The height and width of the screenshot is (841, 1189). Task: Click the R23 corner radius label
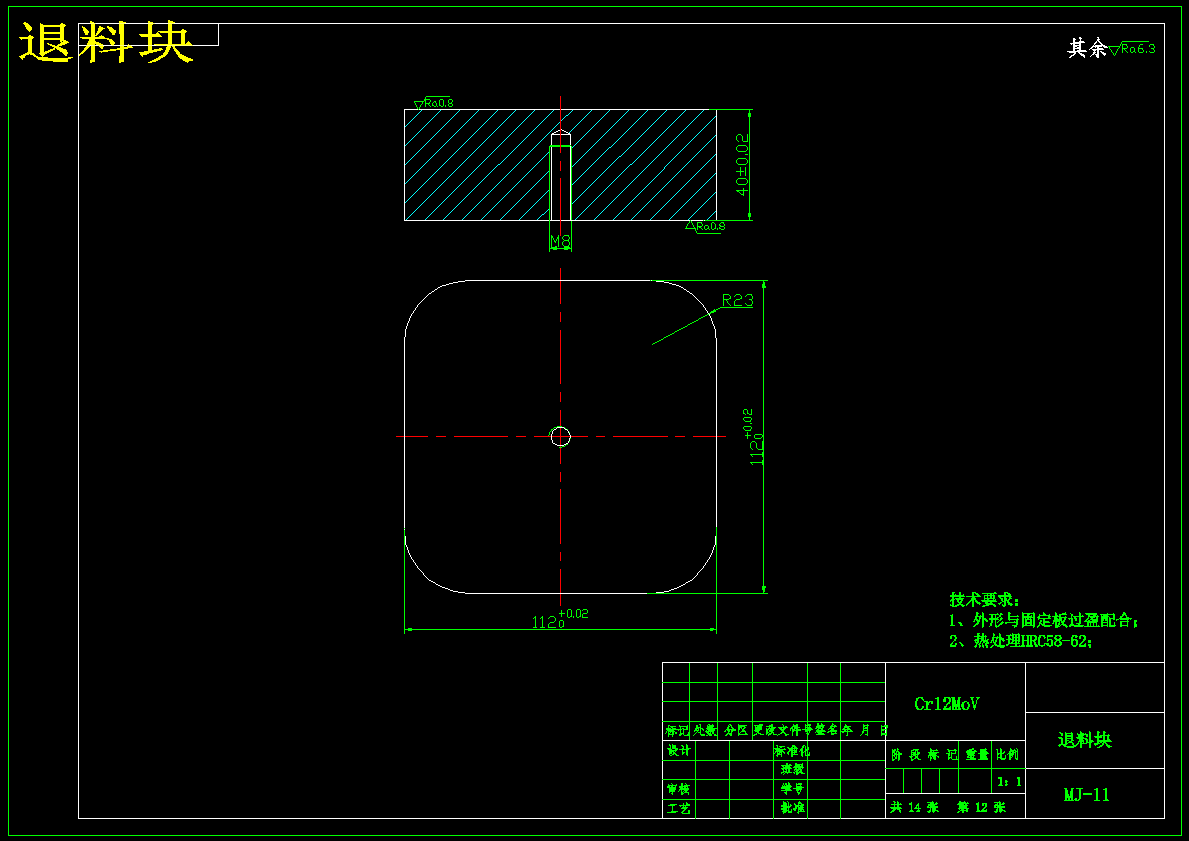pyautogui.click(x=737, y=300)
